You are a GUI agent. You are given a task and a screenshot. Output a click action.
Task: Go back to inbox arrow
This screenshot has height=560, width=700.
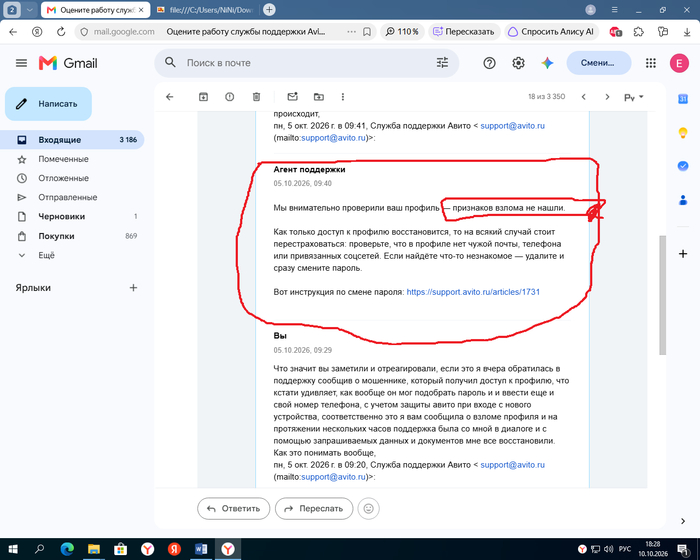(170, 97)
